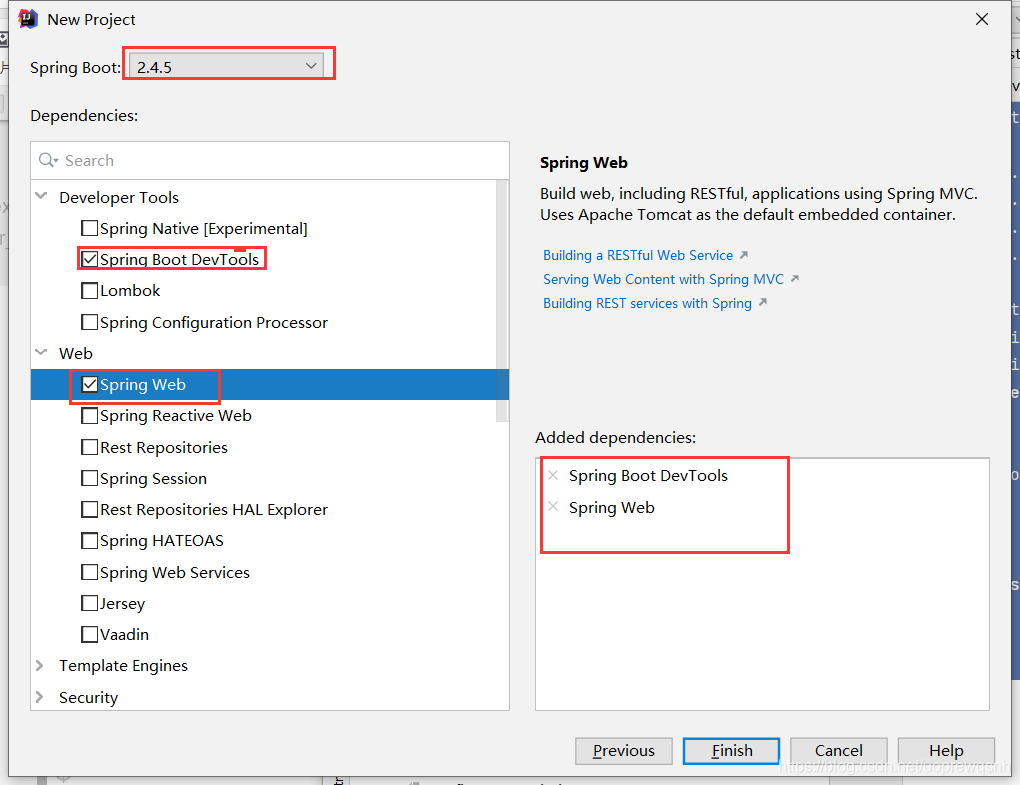This screenshot has height=785, width=1020.
Task: Check the Jersey checkbox
Action: (x=89, y=604)
